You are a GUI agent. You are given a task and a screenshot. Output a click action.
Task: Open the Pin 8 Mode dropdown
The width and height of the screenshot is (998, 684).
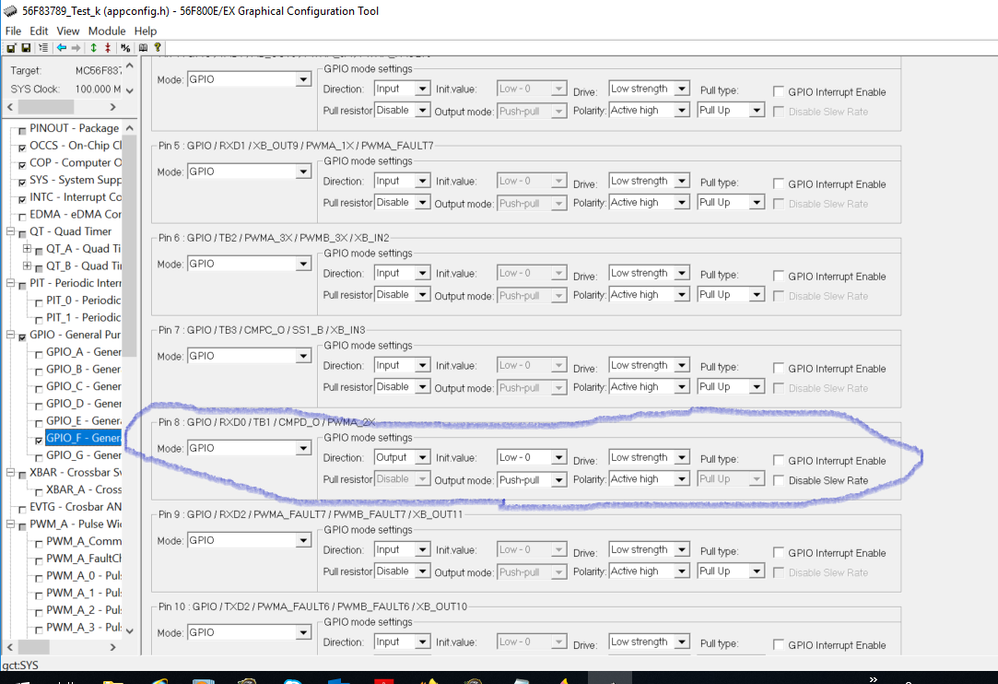point(303,449)
